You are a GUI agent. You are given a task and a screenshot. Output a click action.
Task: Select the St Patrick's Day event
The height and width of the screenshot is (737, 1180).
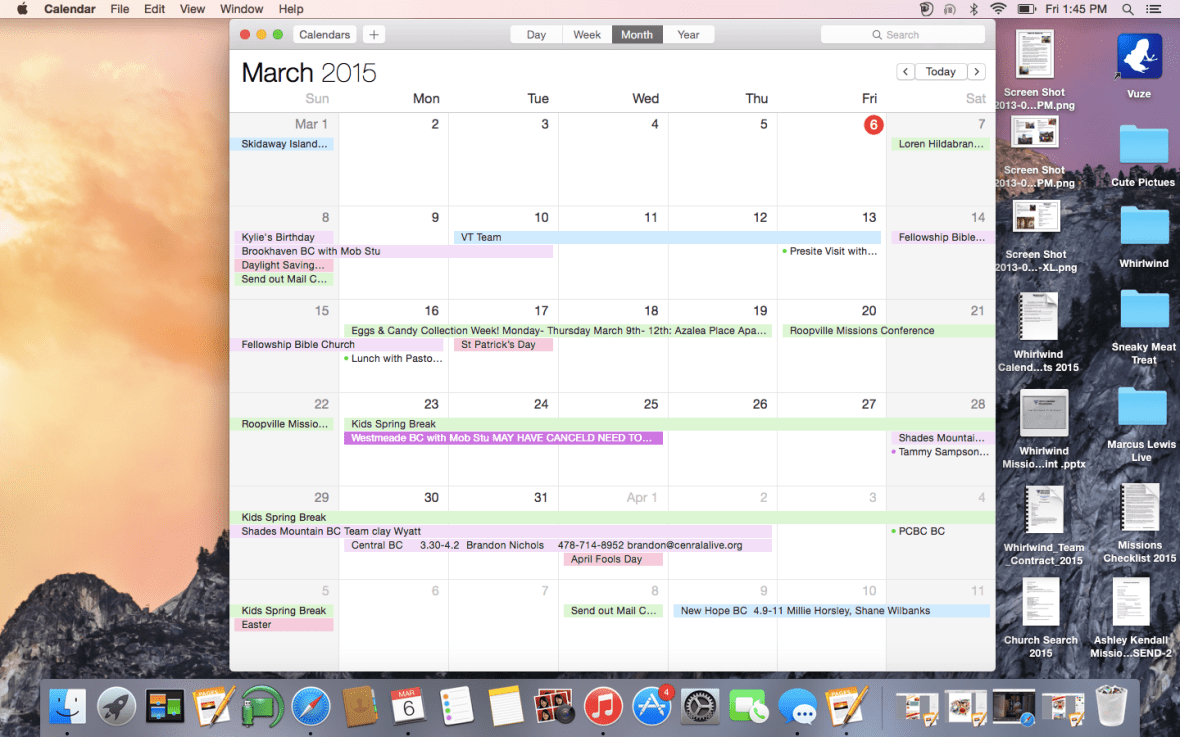503,343
